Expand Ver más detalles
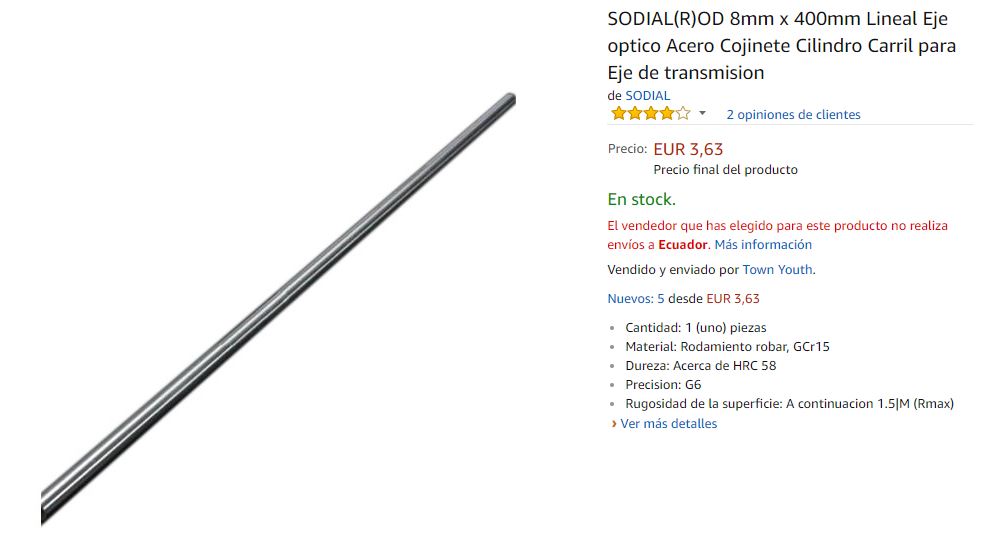The height and width of the screenshot is (546, 991). [669, 423]
